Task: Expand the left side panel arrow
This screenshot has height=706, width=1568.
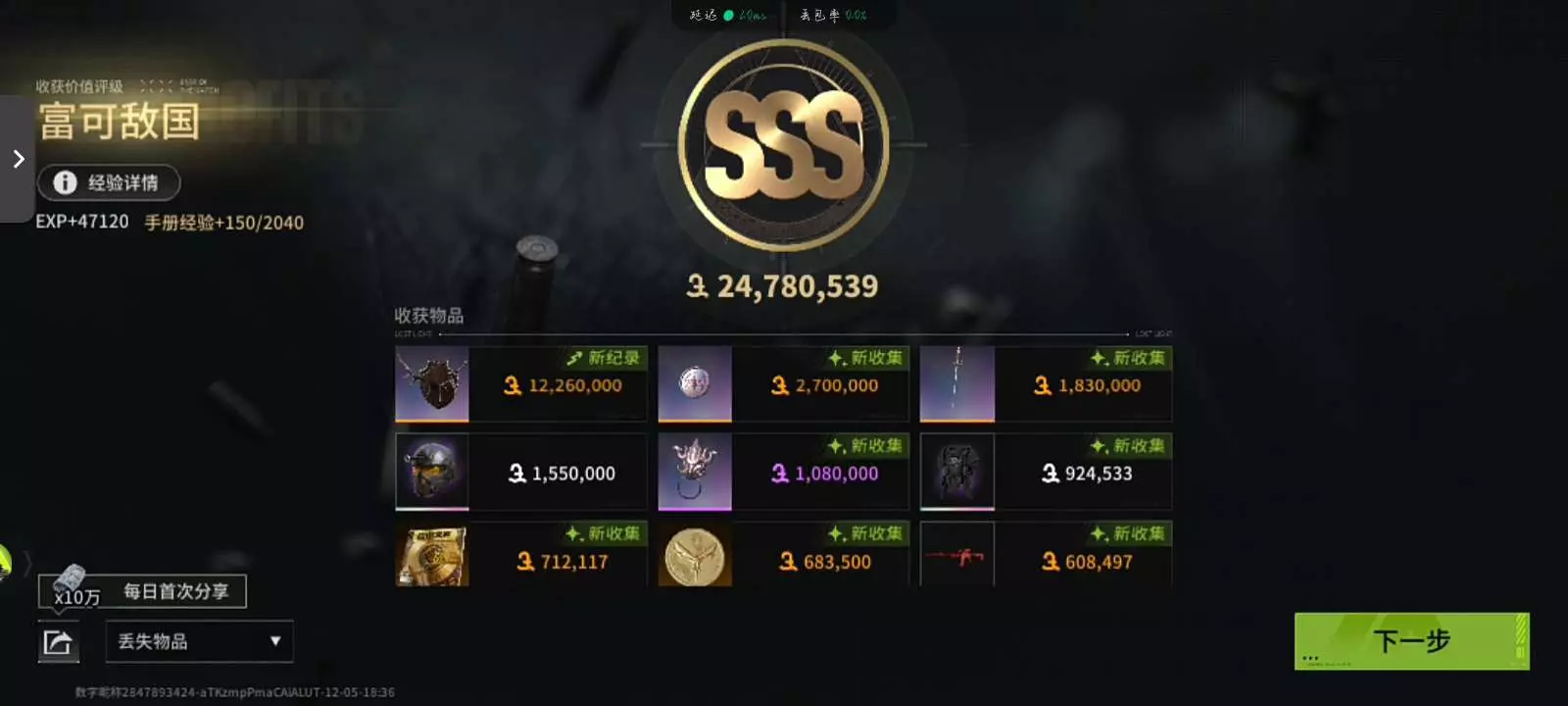Action: click(18, 159)
